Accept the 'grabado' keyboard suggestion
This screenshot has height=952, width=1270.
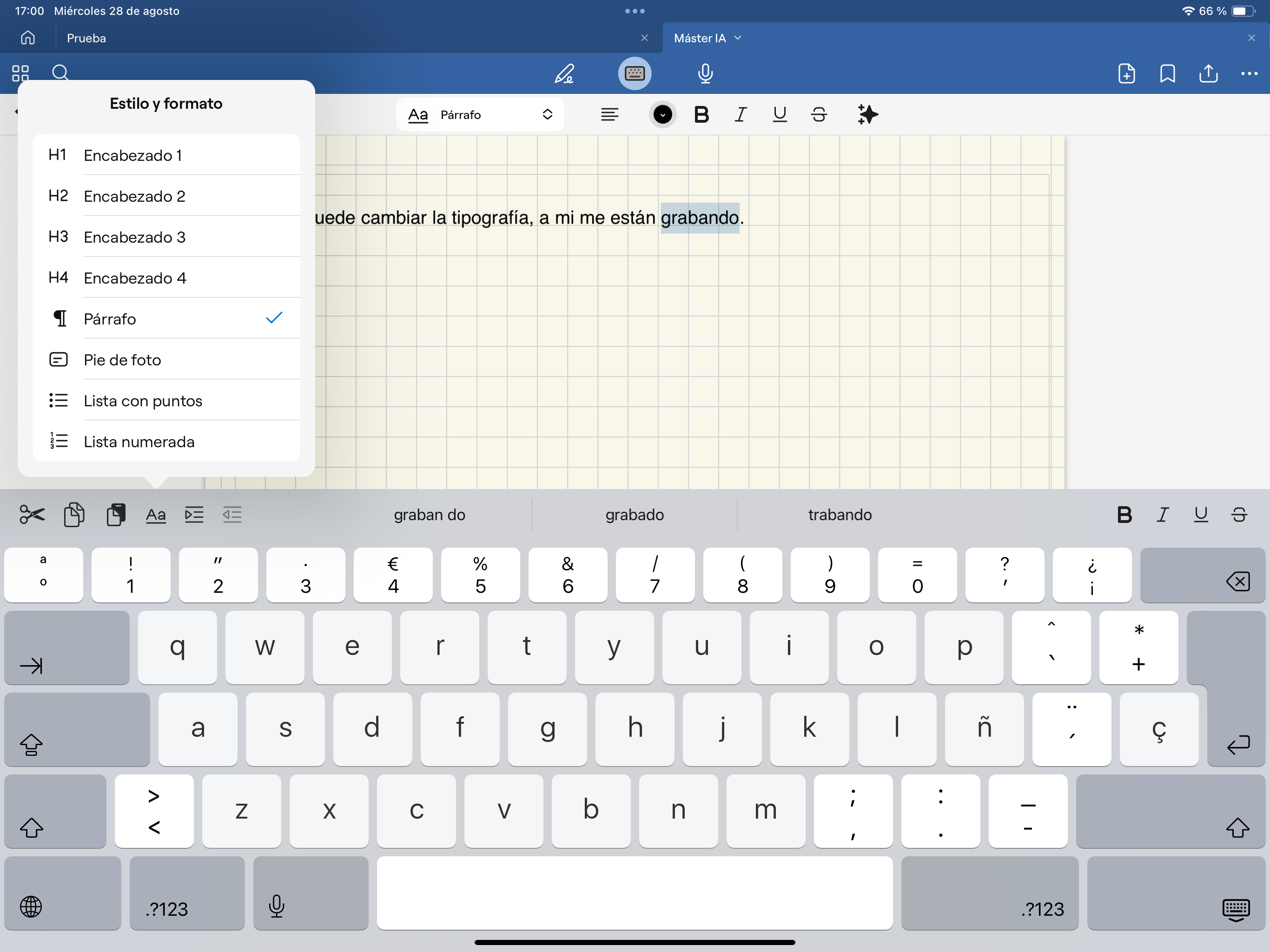tap(635, 515)
